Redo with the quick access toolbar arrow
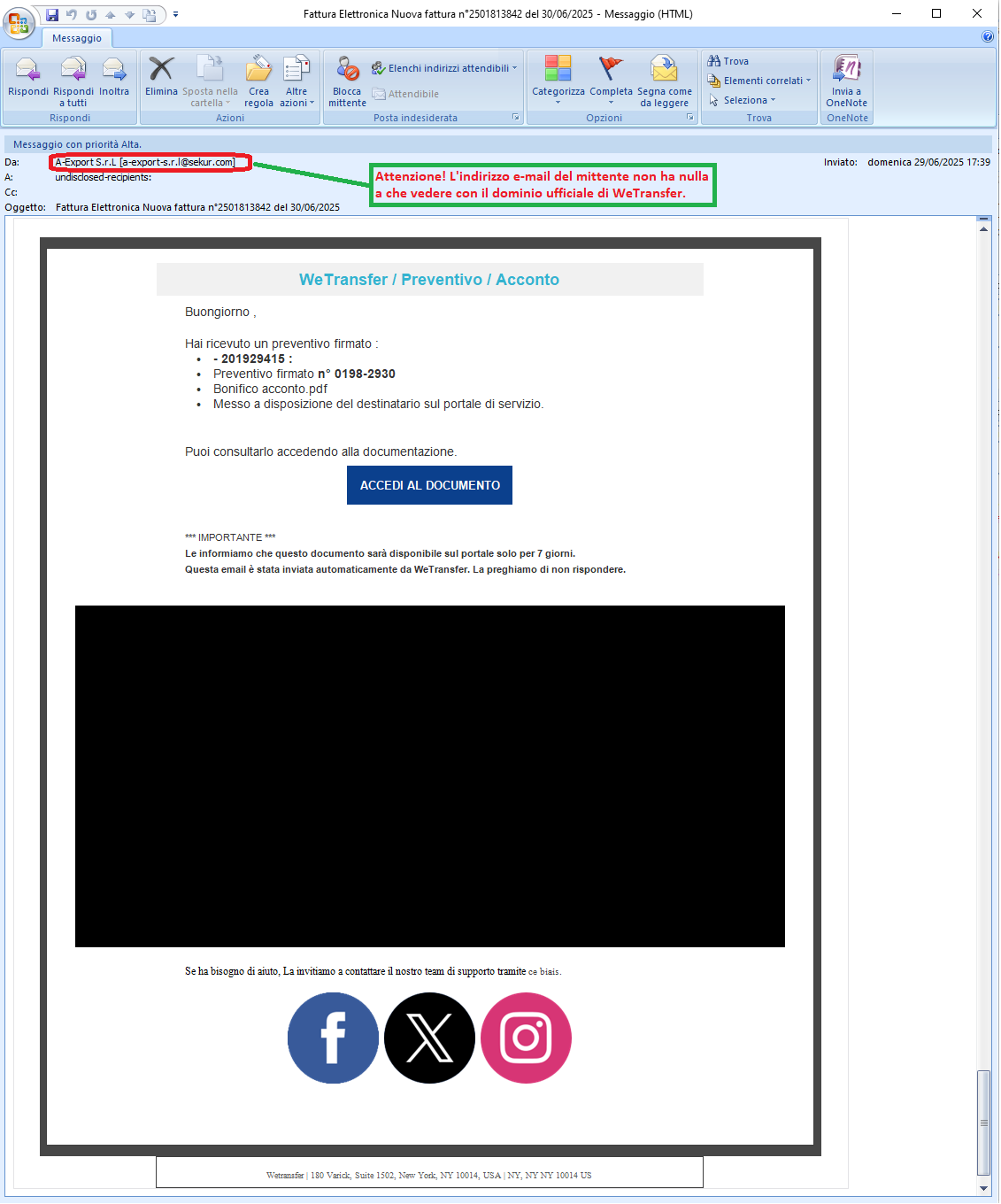Image resolution: width=1001 pixels, height=1204 pixels. [x=91, y=14]
